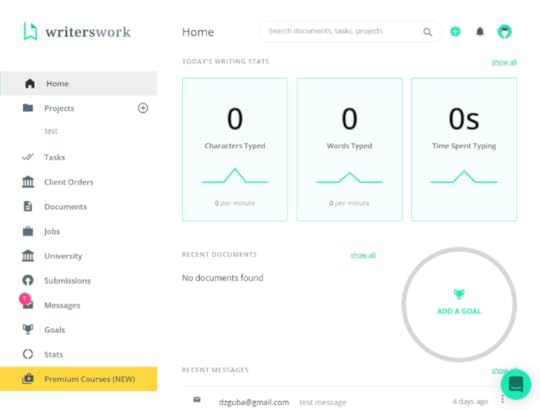Click the Jobs briefcase icon
Image resolution: width=540 pixels, height=410 pixels.
pyautogui.click(x=28, y=231)
